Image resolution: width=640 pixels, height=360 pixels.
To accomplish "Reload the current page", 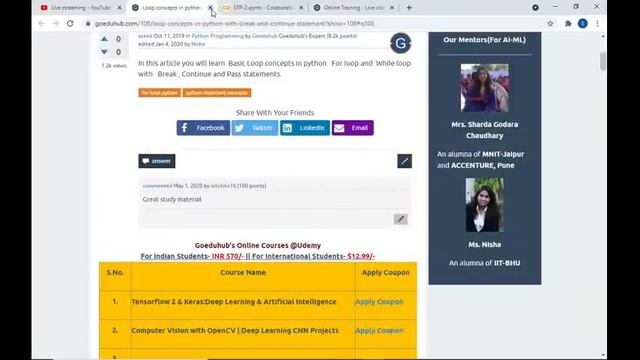I will (x=70, y=24).
